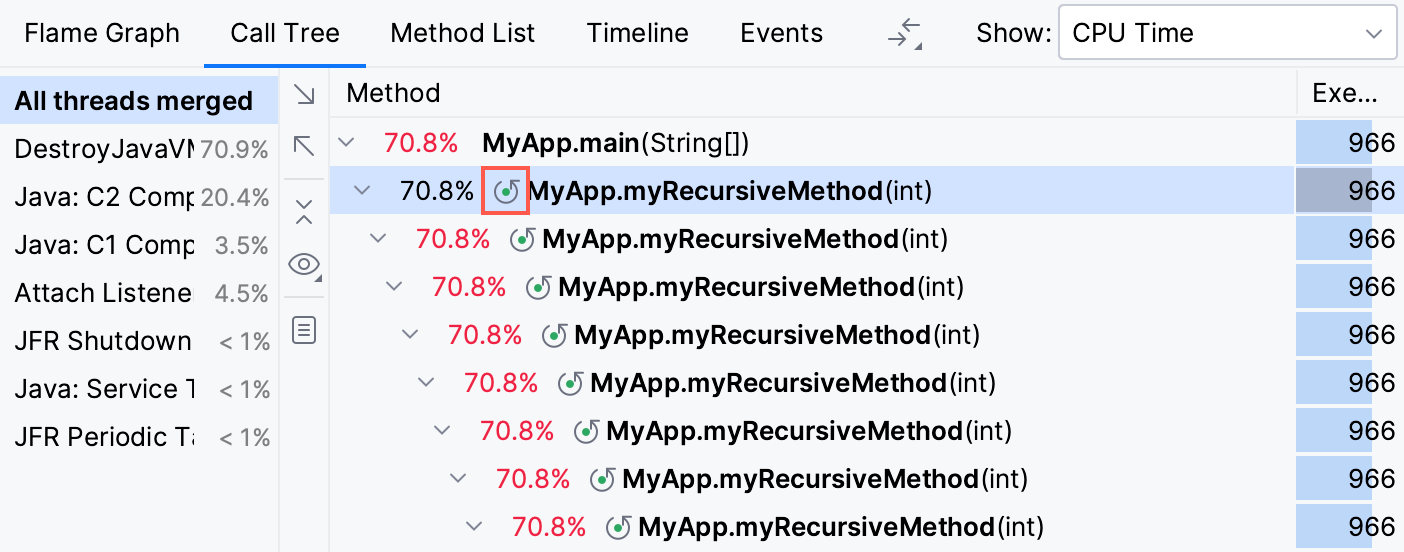Click the diagonal up-left arrow toolbar icon
Image resolution: width=1404 pixels, height=552 pixels.
304,147
